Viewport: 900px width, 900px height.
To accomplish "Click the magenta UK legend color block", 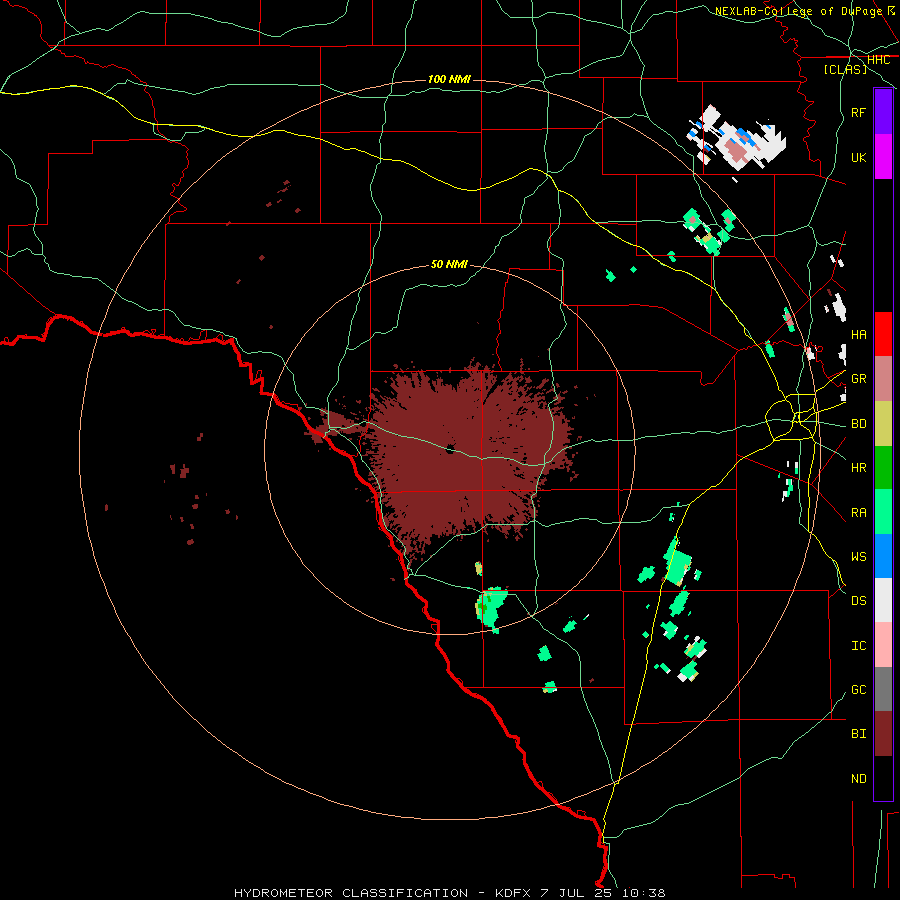I will (x=883, y=157).
